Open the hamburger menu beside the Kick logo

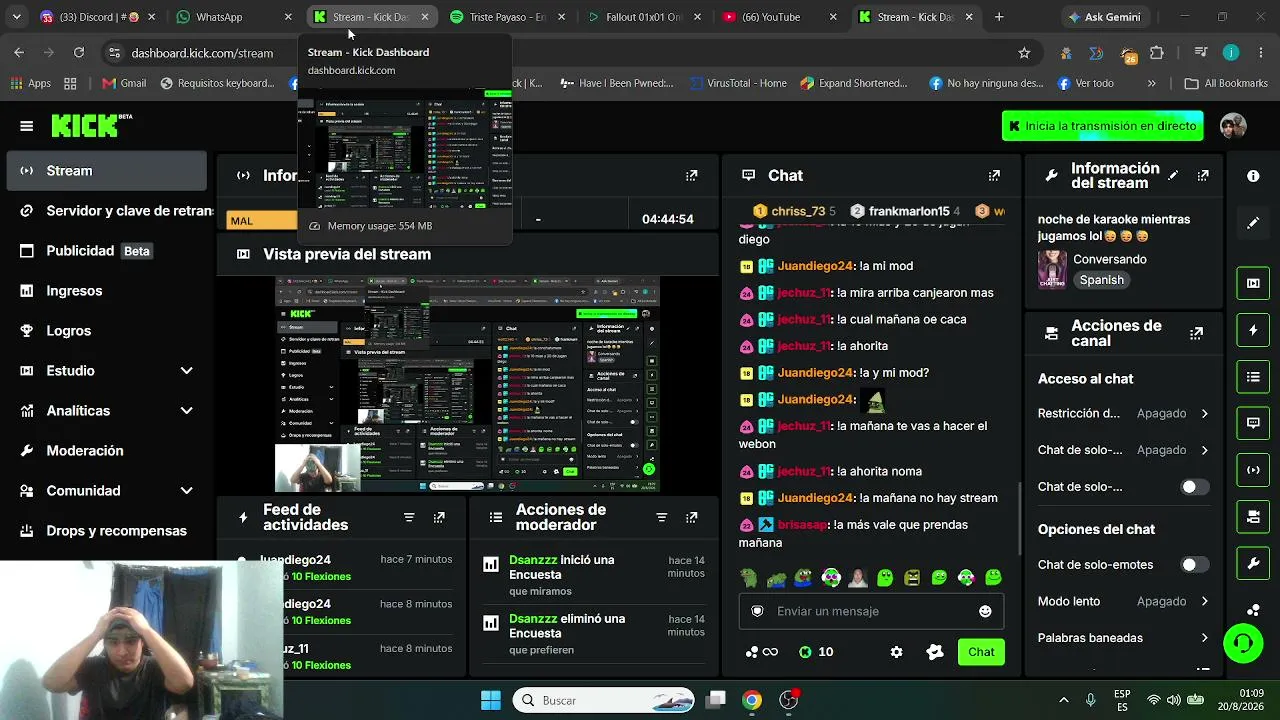tap(27, 126)
